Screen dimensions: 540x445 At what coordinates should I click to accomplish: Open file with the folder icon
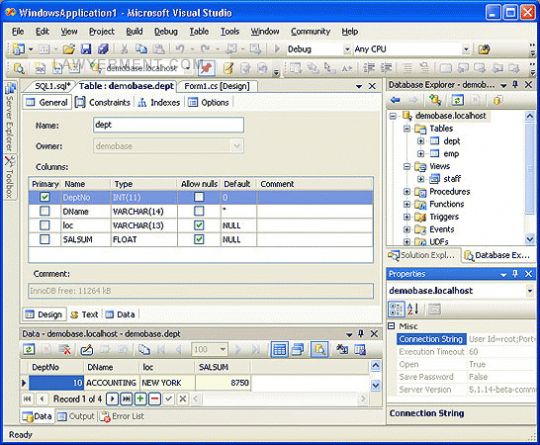point(69,49)
